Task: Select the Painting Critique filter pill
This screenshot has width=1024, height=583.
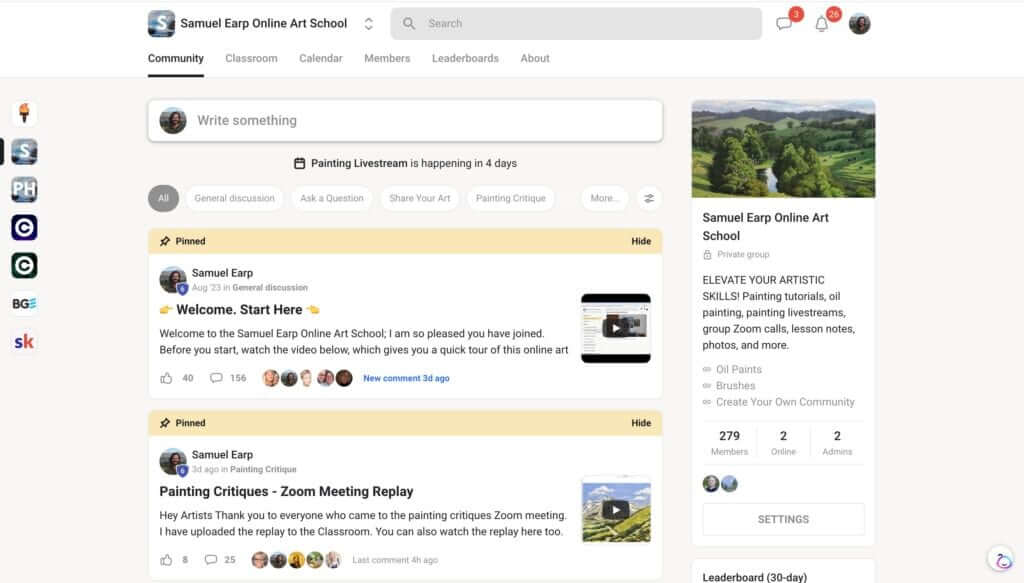Action: tap(511, 198)
